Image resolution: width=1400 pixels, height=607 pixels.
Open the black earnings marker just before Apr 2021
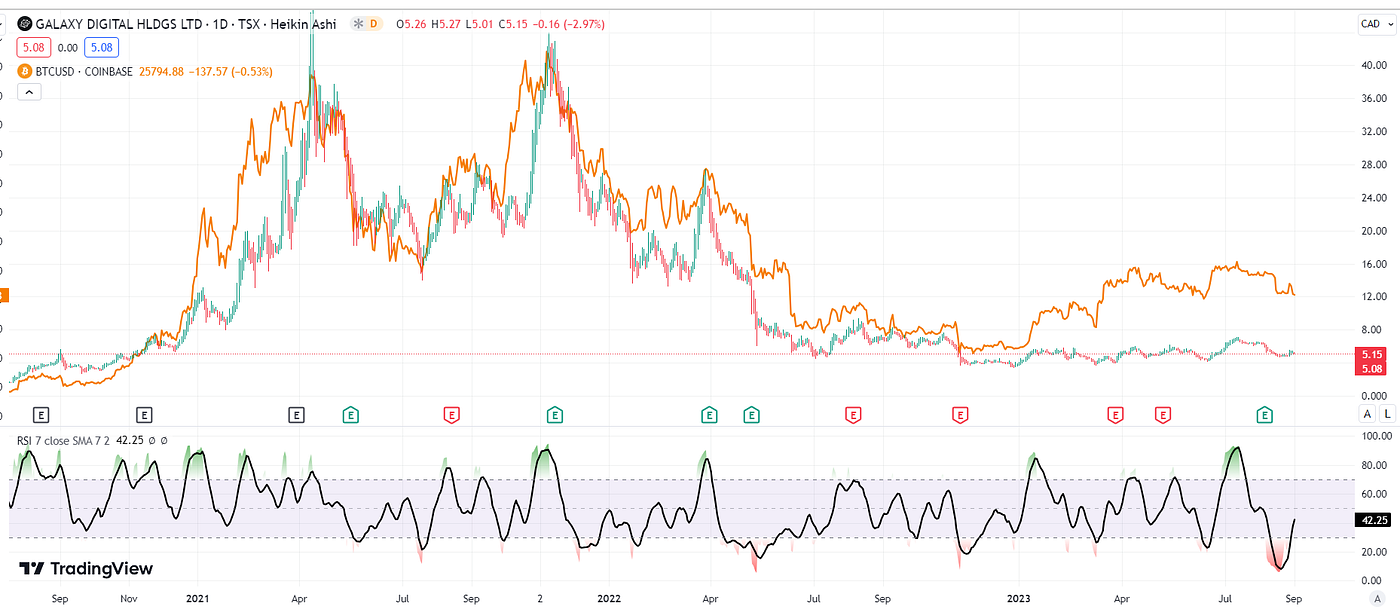click(296, 413)
